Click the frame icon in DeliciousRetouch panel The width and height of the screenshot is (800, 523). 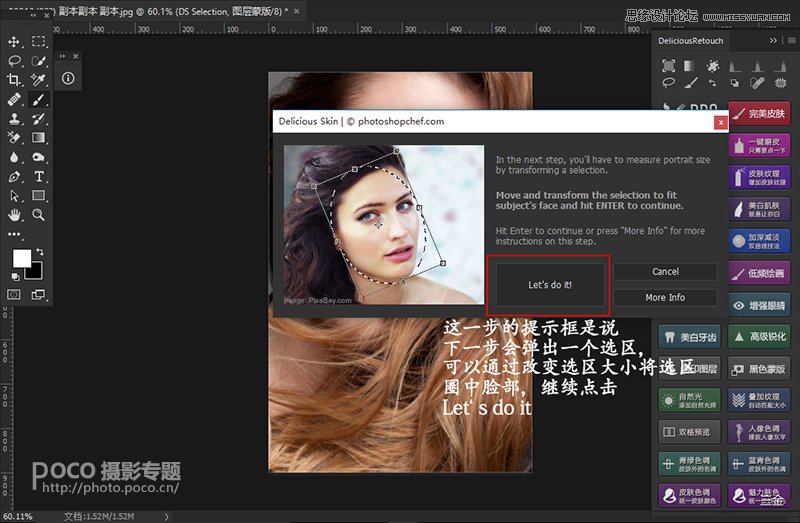pyautogui.click(x=668, y=65)
